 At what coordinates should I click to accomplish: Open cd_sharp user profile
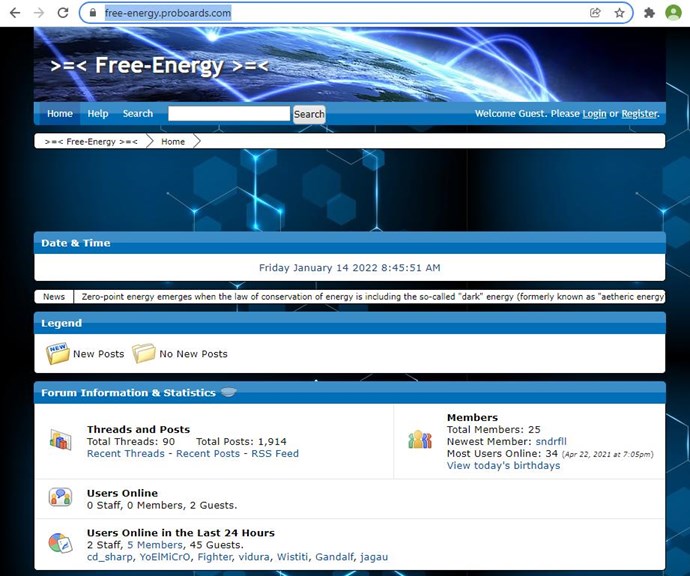pos(110,557)
